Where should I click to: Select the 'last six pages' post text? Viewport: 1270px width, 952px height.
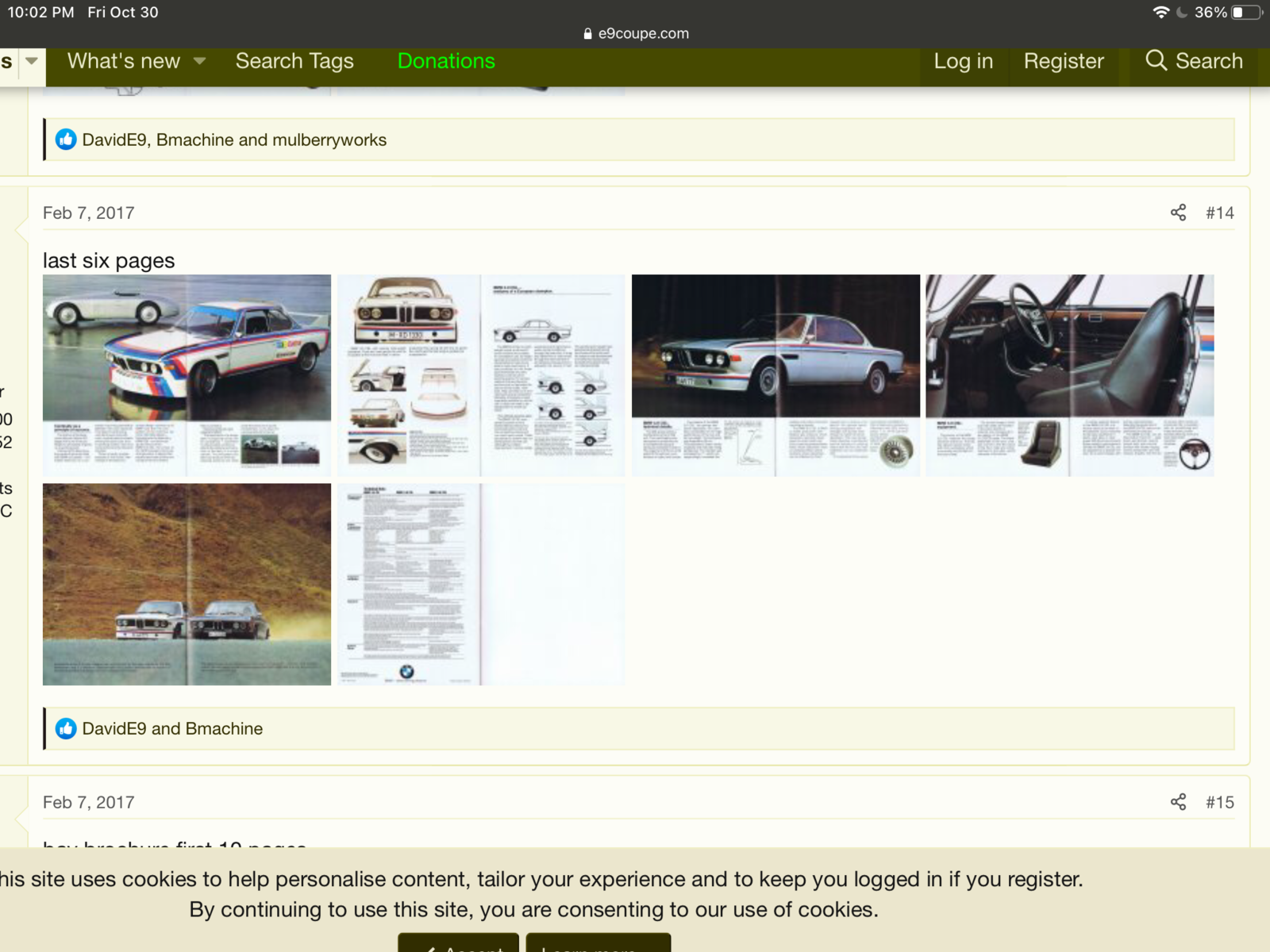109,260
